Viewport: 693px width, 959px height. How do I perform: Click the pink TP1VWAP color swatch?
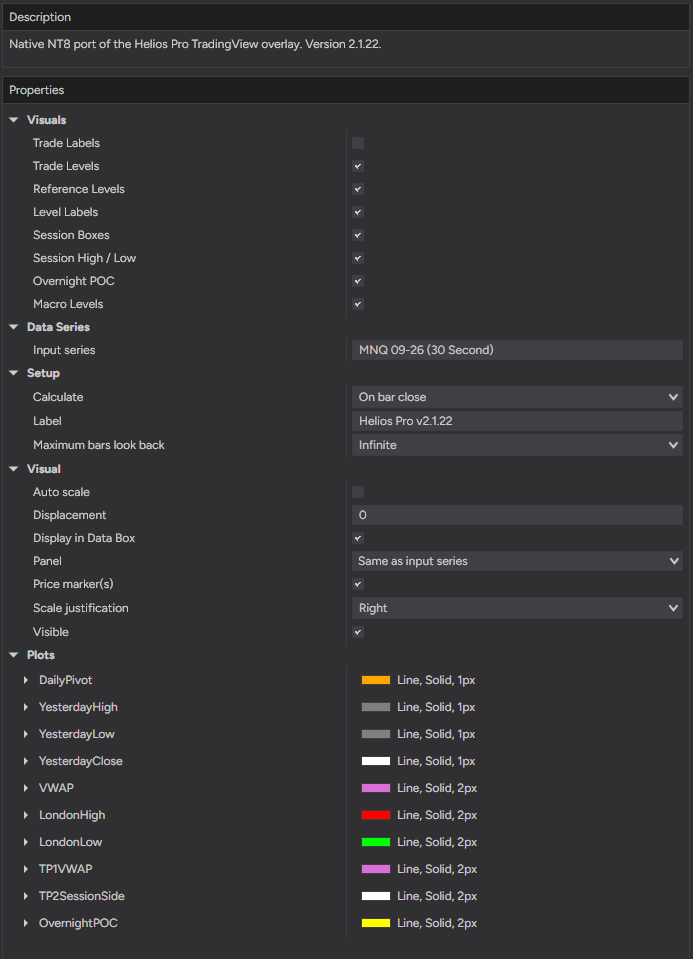click(x=376, y=869)
